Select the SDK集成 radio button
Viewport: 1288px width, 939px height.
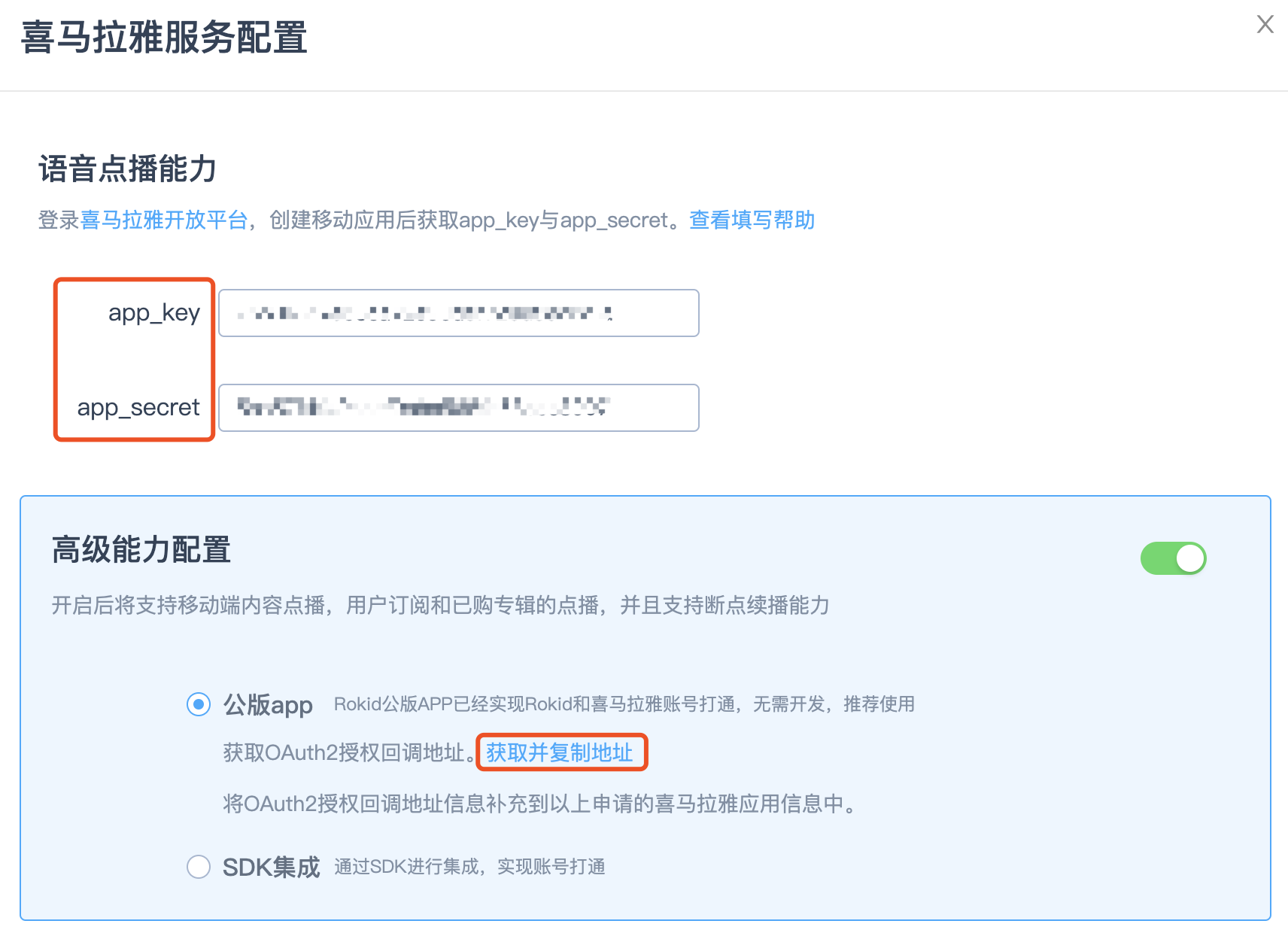199,867
